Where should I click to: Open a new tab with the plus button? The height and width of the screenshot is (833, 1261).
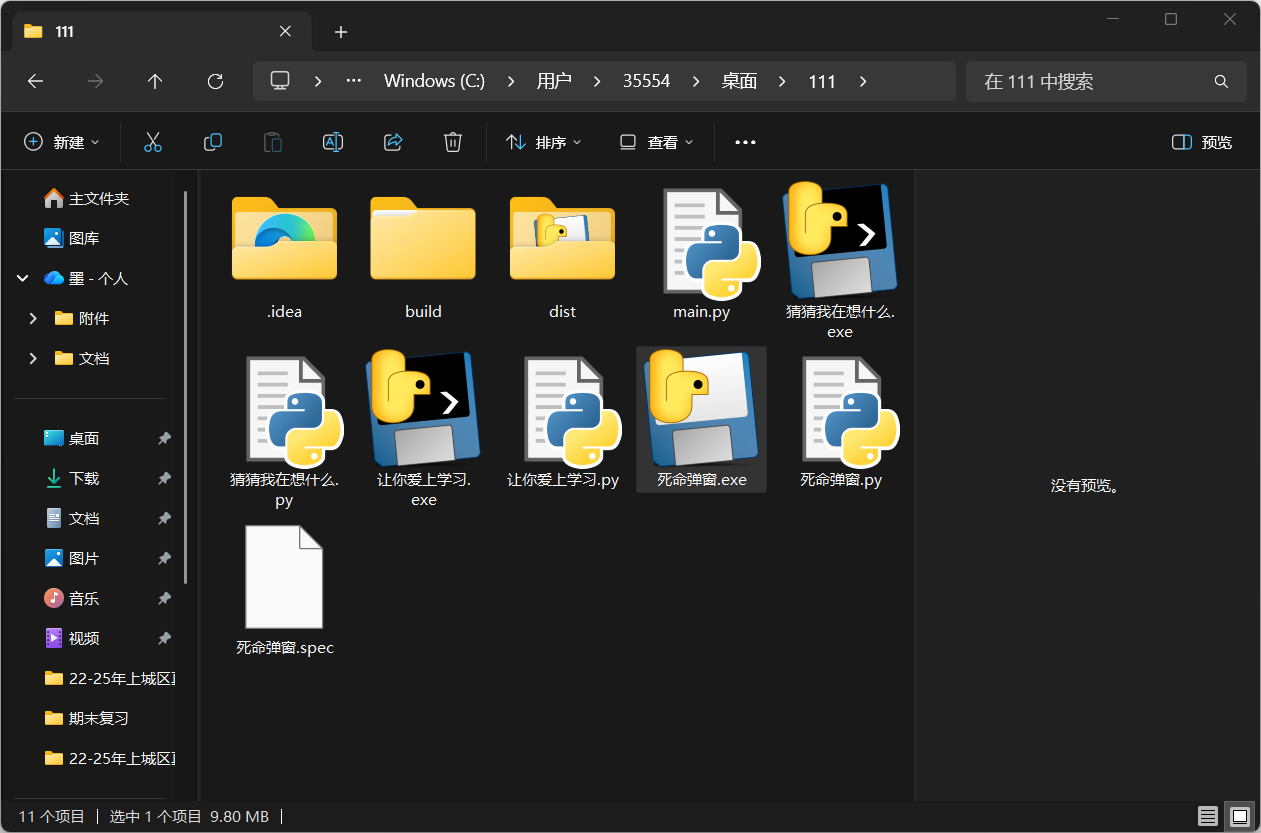tap(340, 32)
